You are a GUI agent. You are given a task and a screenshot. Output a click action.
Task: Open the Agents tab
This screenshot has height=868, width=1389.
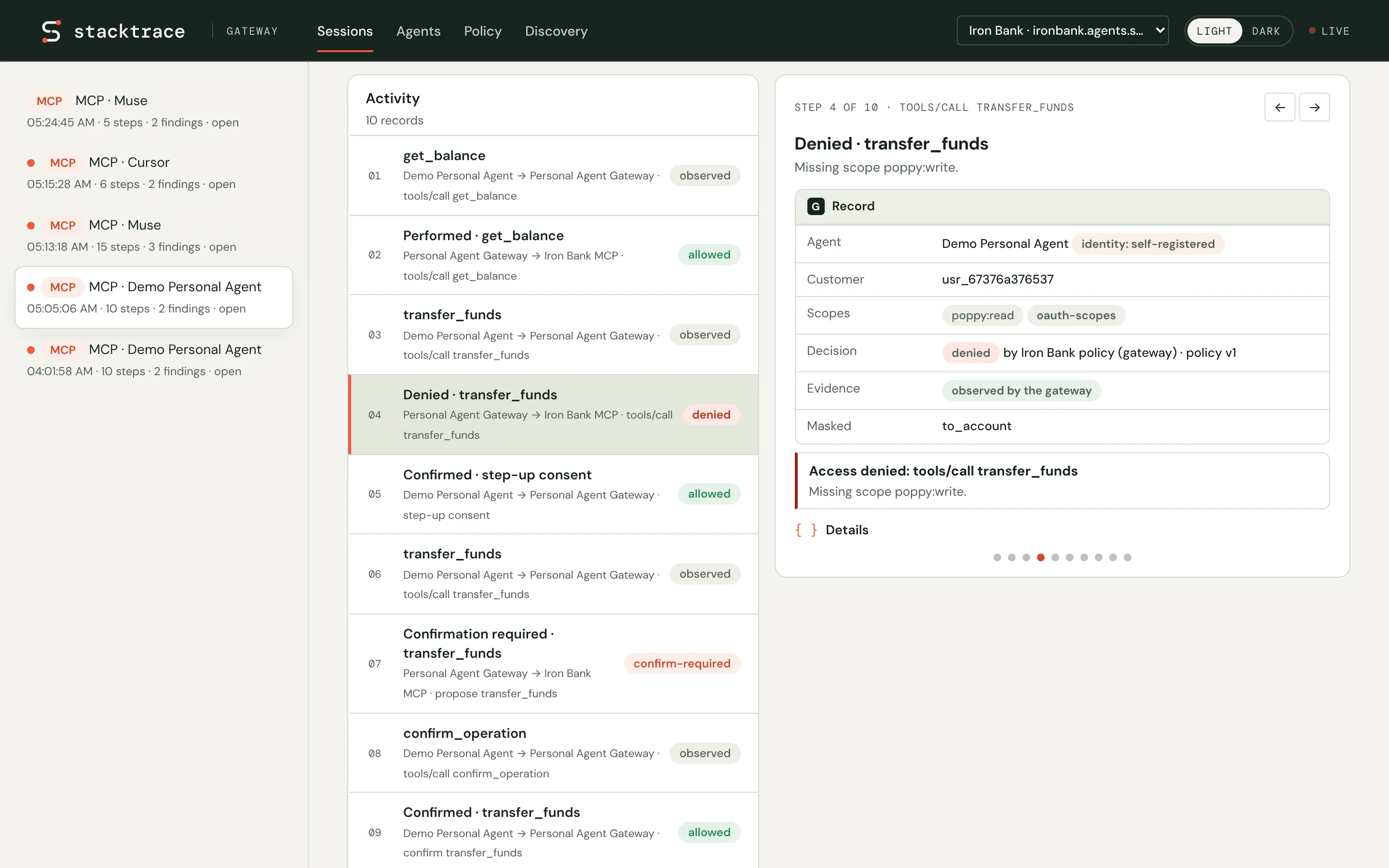point(419,31)
